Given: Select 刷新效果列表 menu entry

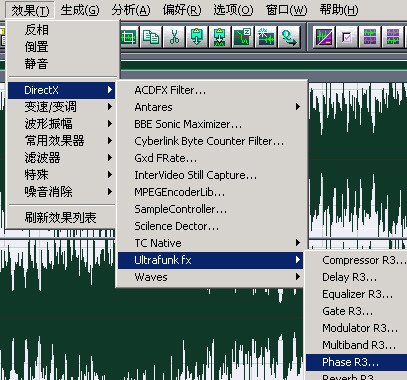Looking at the screenshot, I should pos(62,218).
